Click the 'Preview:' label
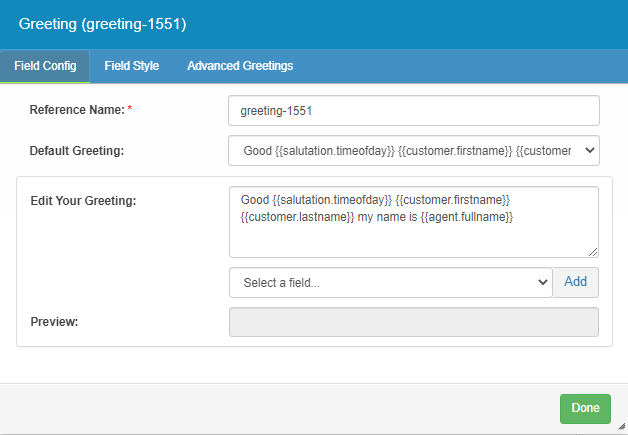This screenshot has width=628, height=435. point(54,322)
